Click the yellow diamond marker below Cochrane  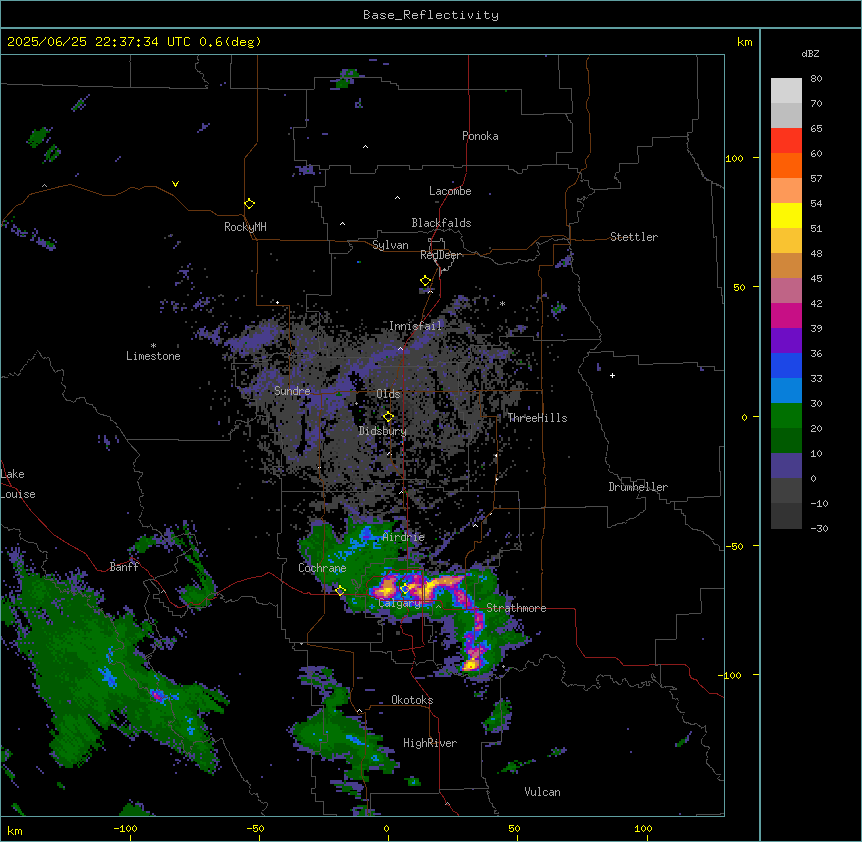pos(341,591)
